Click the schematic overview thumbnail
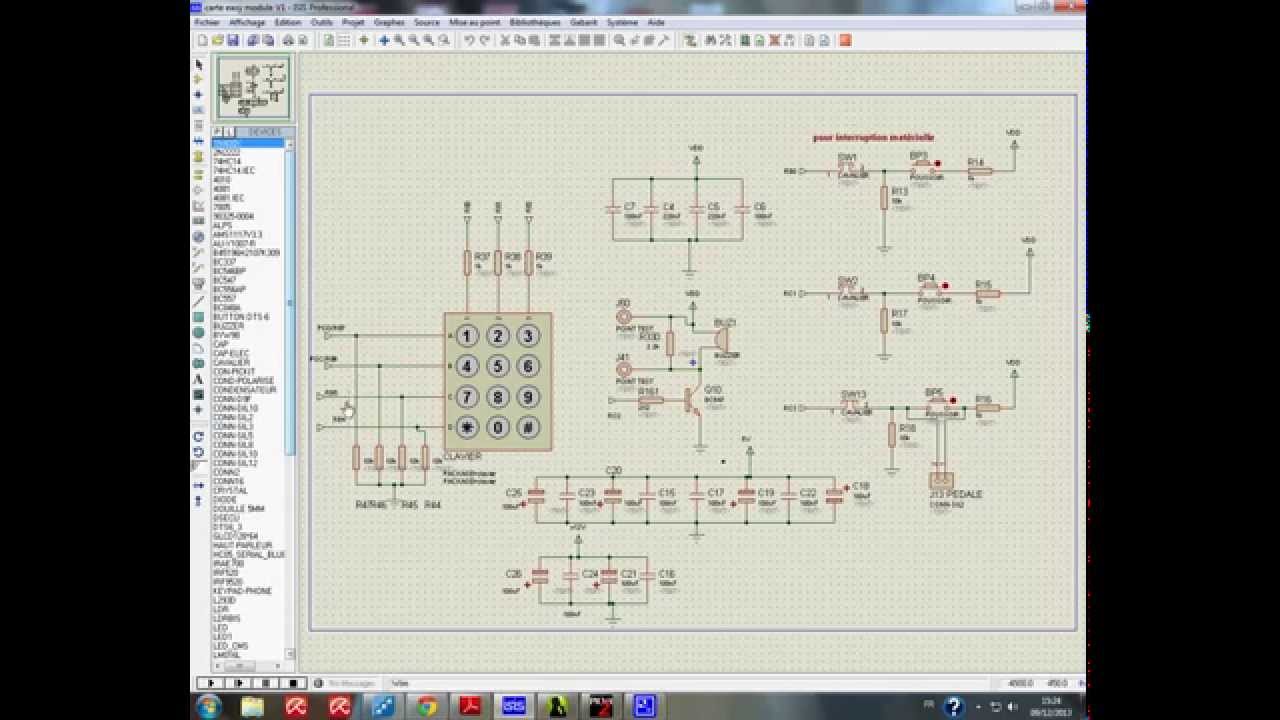Viewport: 1280px width, 720px height. click(x=253, y=87)
